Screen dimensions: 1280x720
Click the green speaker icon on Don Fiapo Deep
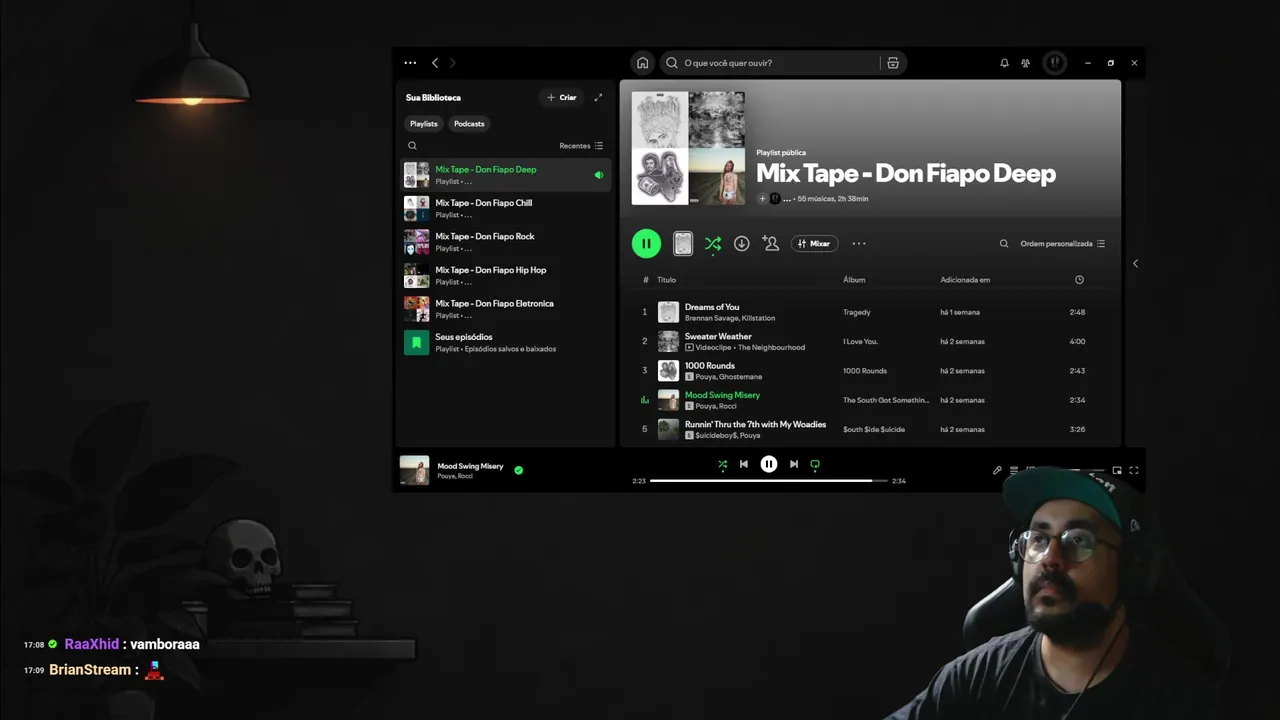(599, 175)
